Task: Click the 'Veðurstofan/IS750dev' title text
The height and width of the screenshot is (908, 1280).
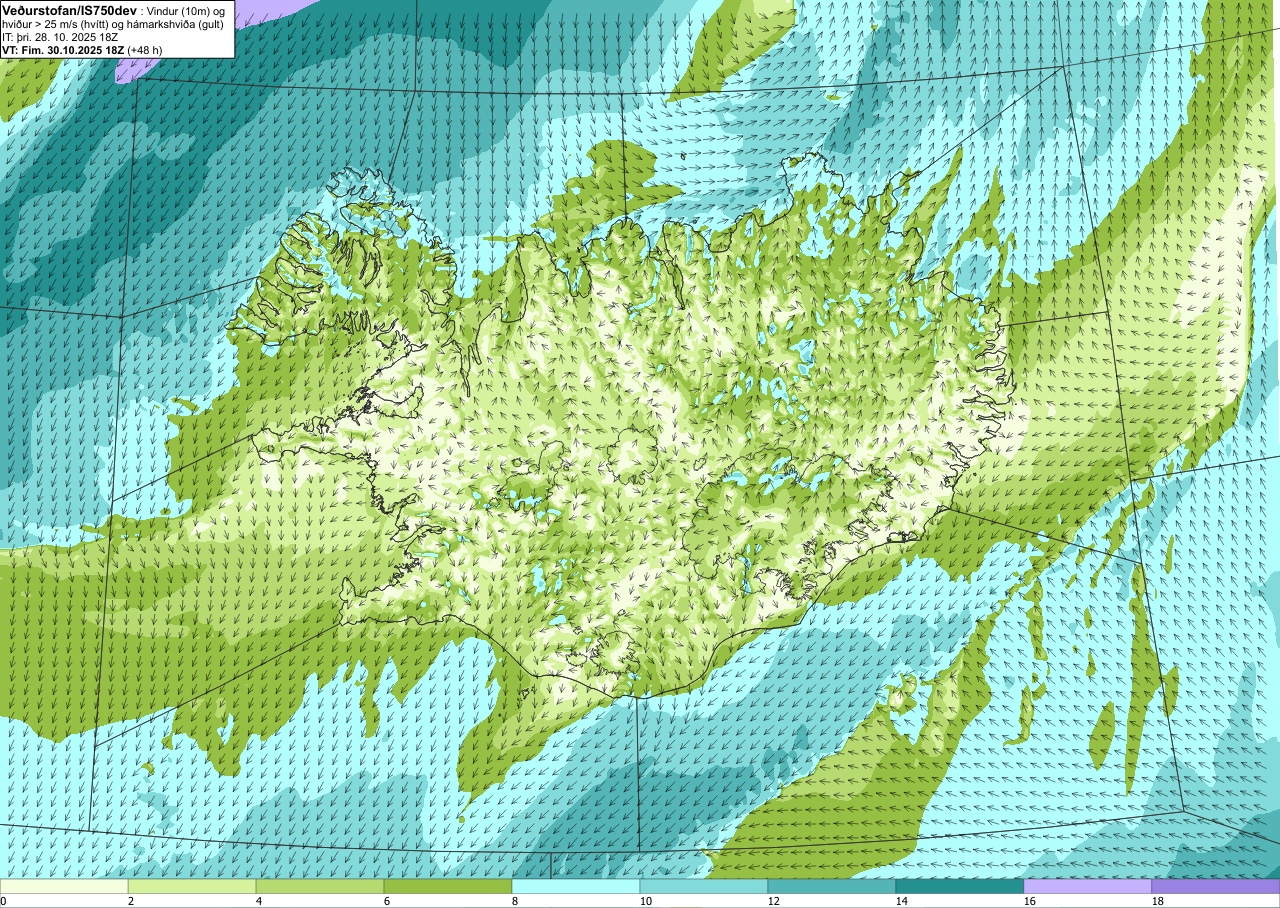Action: [70, 9]
